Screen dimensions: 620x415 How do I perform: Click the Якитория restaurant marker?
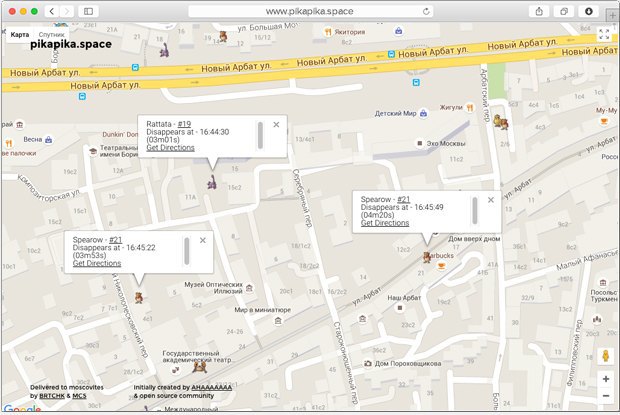click(328, 32)
